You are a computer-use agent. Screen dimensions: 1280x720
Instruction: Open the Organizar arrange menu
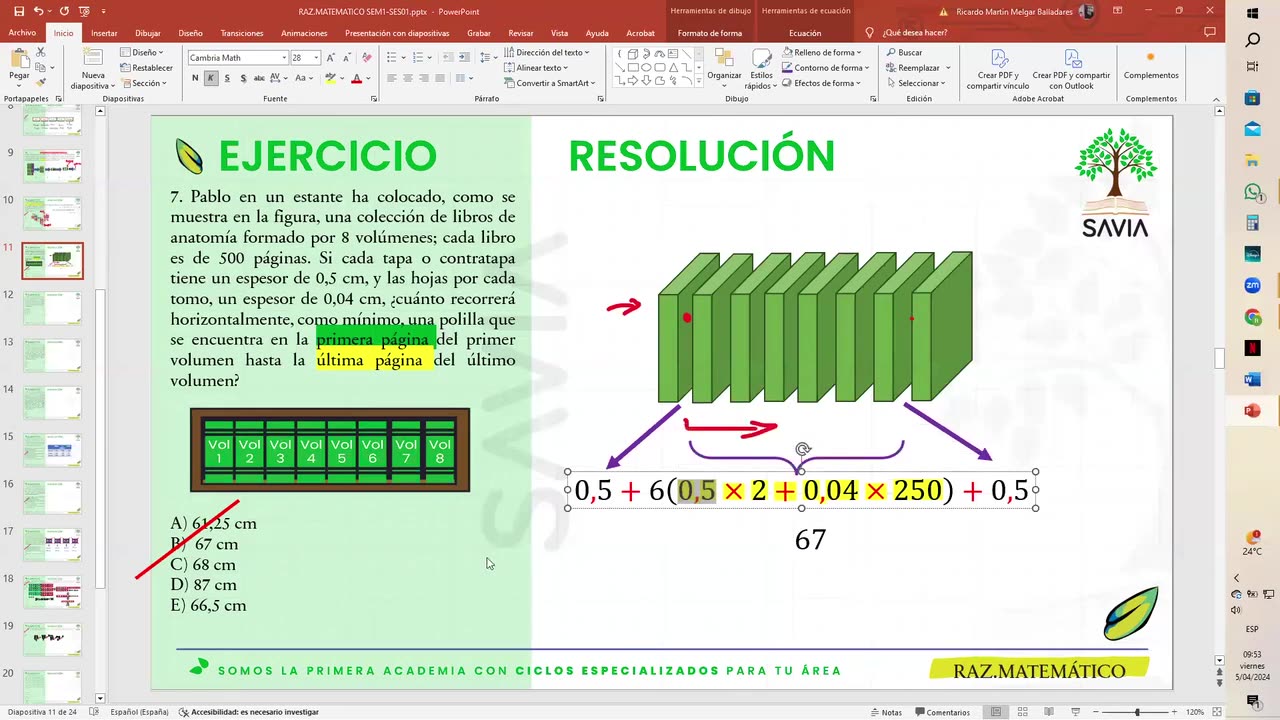tap(724, 66)
